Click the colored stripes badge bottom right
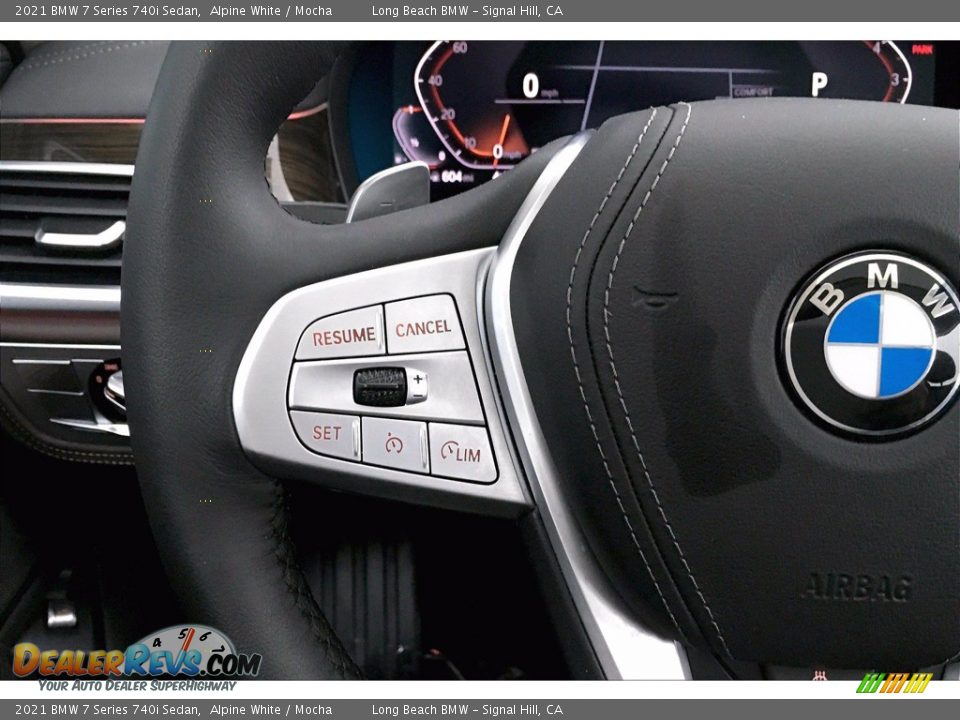 pos(894,683)
